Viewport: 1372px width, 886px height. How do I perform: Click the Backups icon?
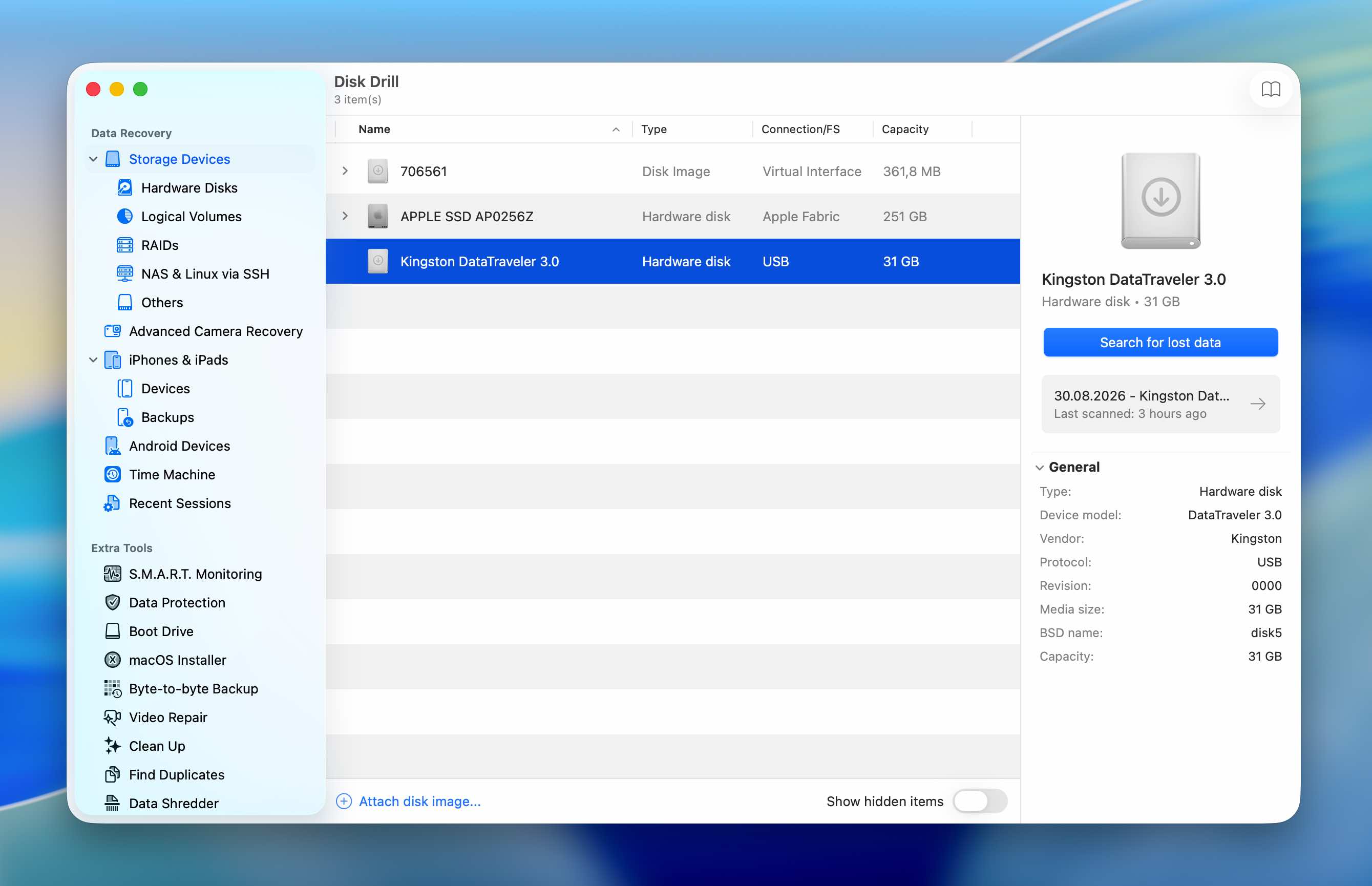click(125, 418)
